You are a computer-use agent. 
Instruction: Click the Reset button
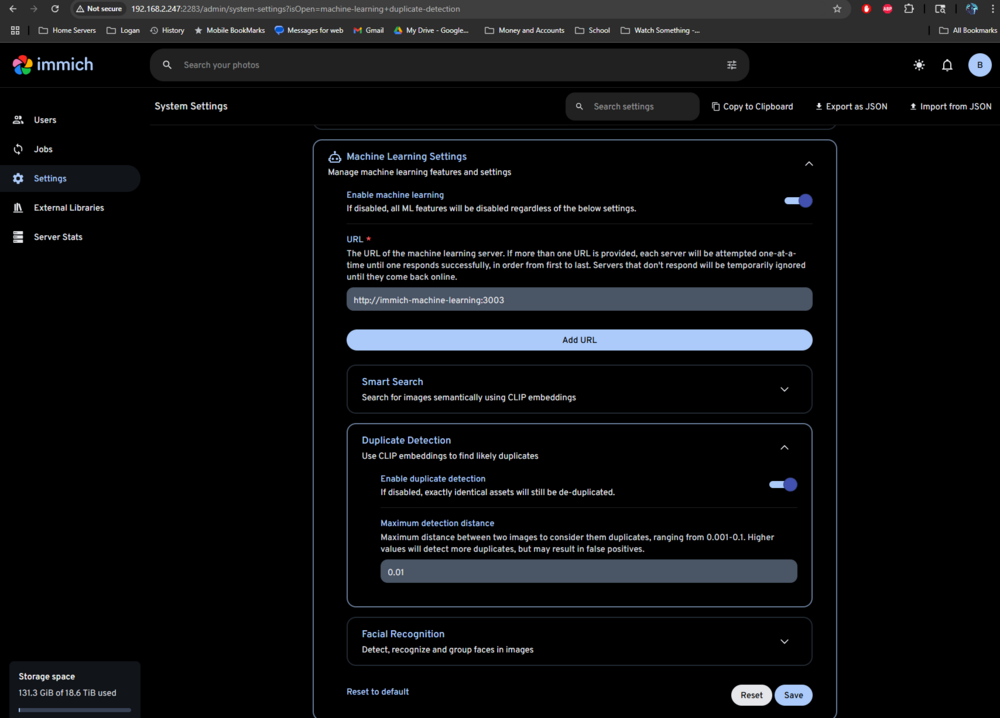[751, 695]
